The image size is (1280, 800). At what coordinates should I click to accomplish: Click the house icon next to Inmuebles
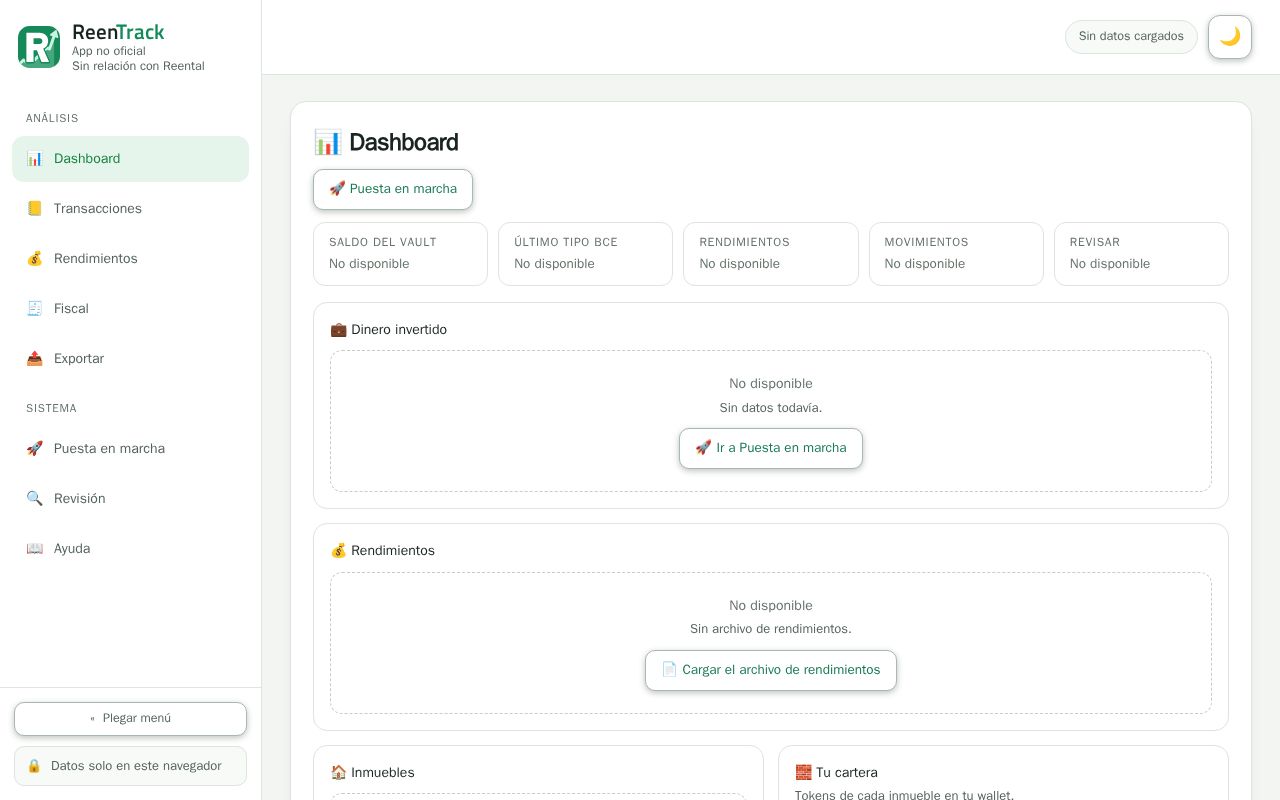coord(338,773)
